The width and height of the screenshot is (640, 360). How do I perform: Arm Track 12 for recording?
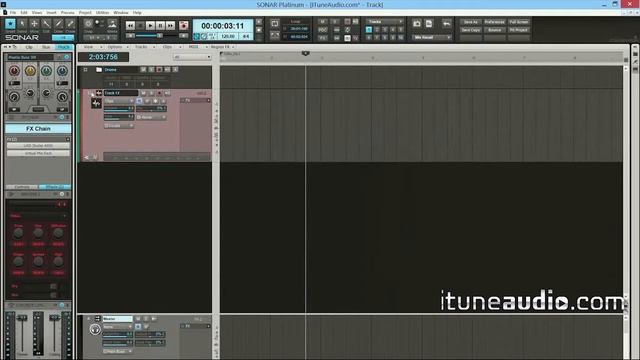160,93
